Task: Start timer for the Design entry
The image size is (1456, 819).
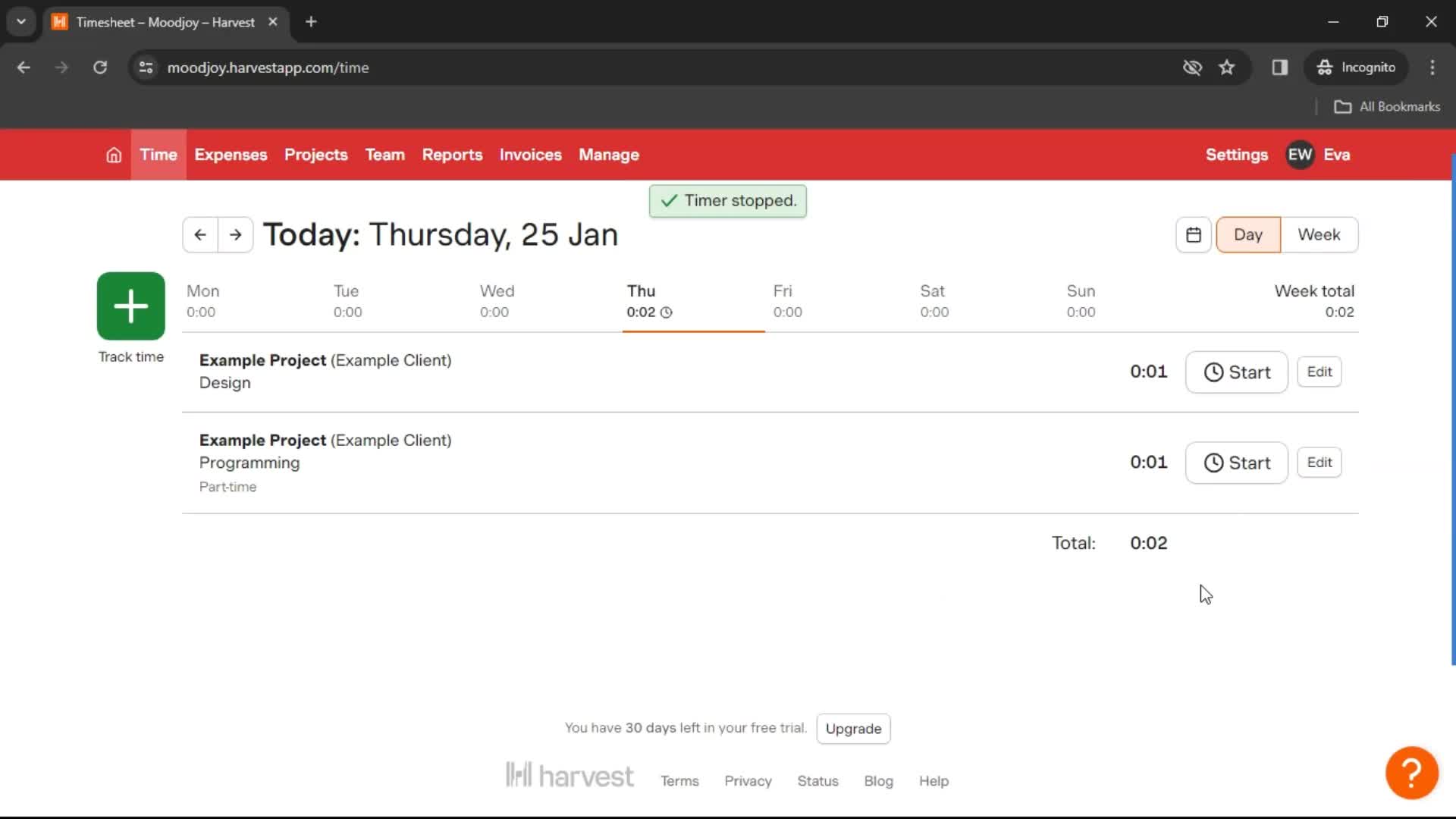Action: [x=1236, y=372]
